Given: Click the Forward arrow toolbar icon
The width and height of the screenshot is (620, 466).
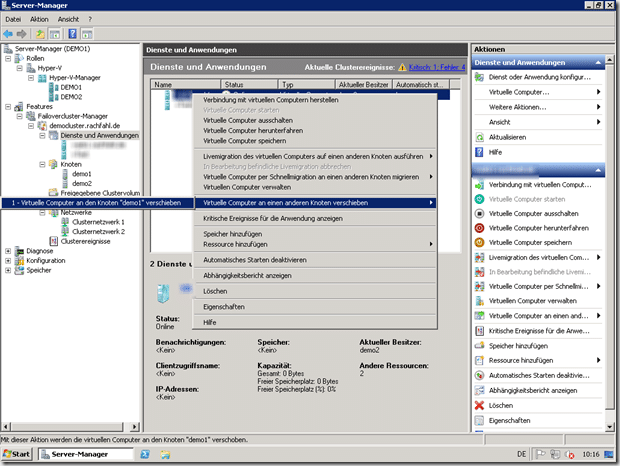Looking at the screenshot, I should 21,34.
